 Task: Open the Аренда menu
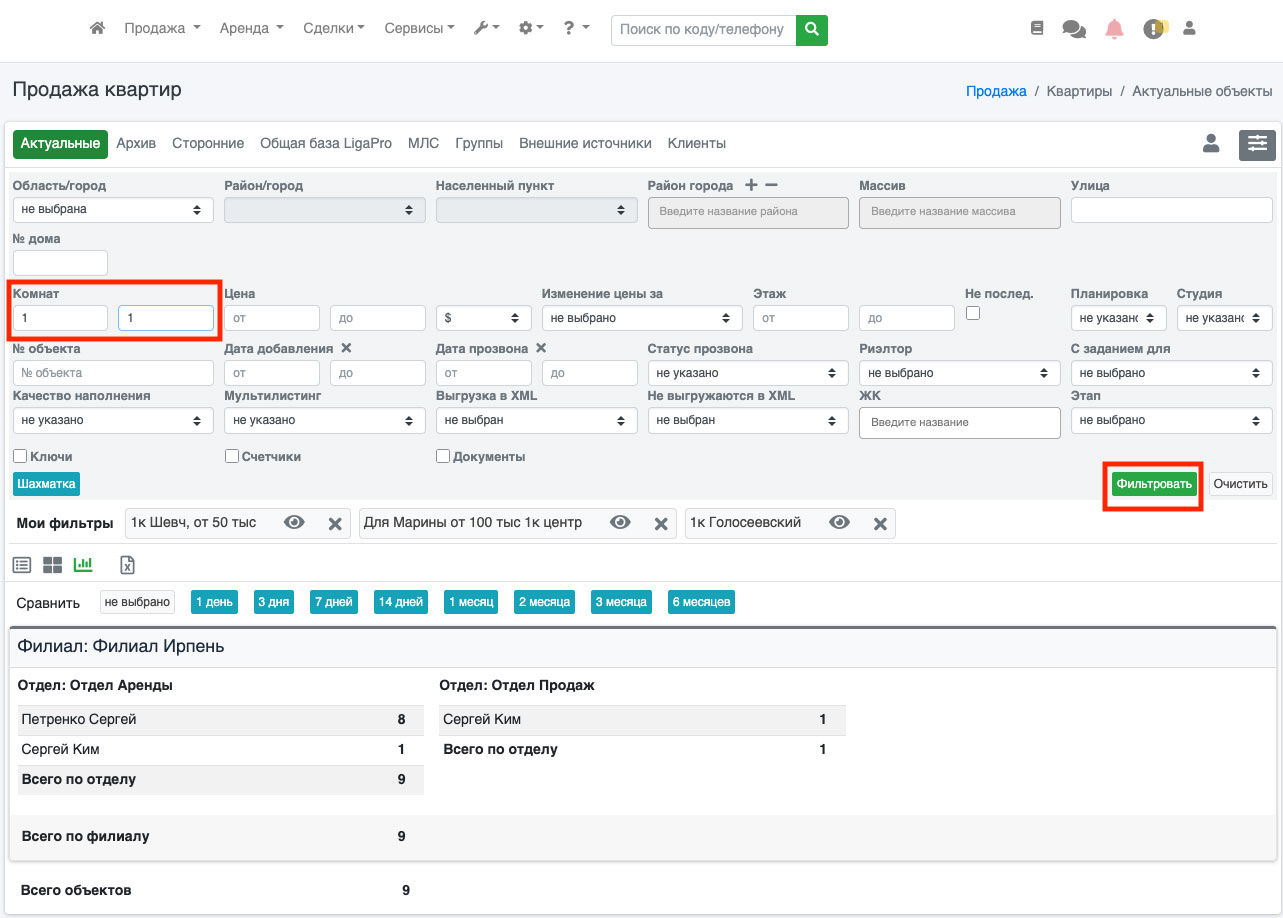click(x=251, y=29)
